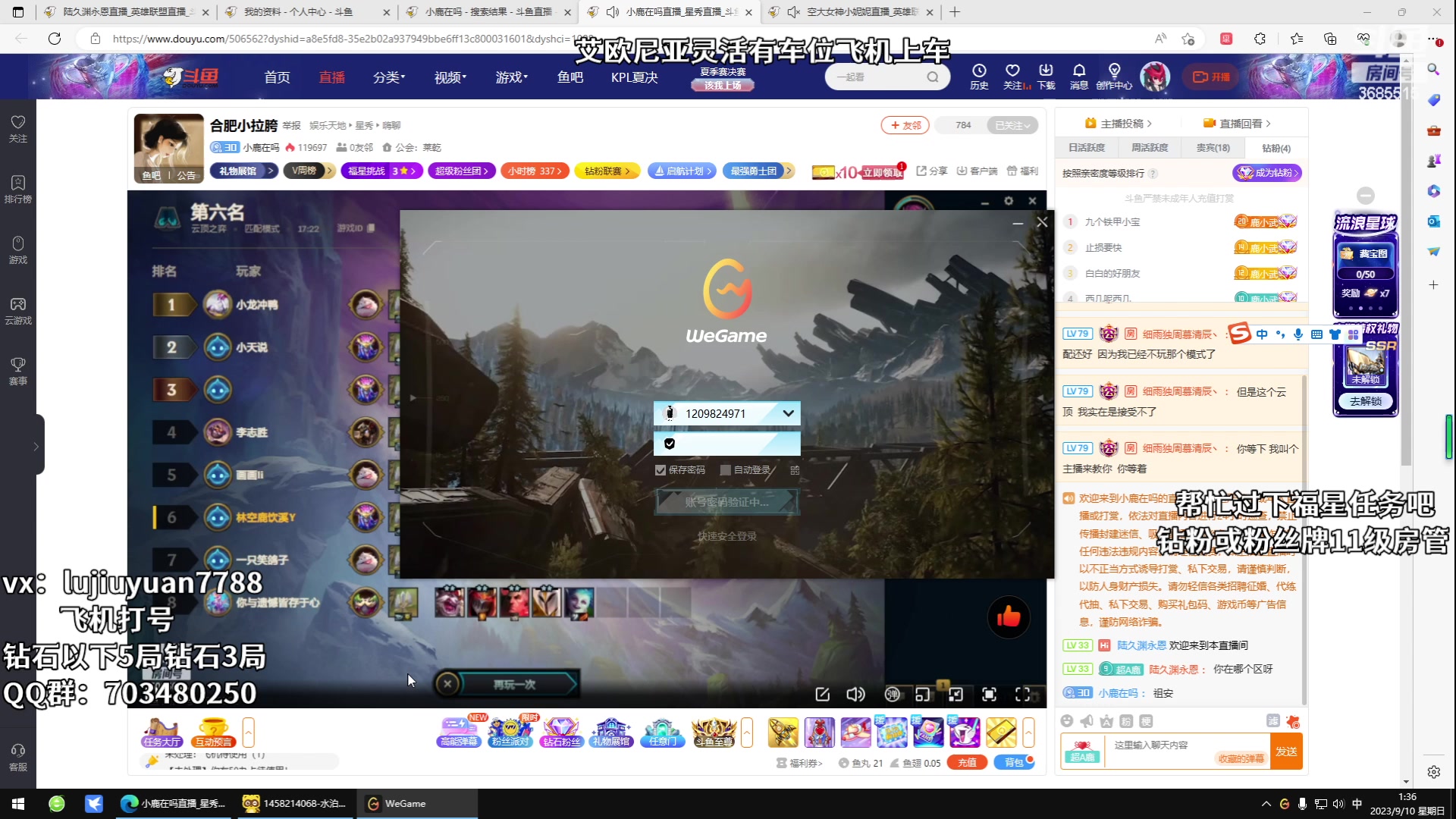
Task: Expand the 已关注 follow dropdown
Action: pos(1012,125)
